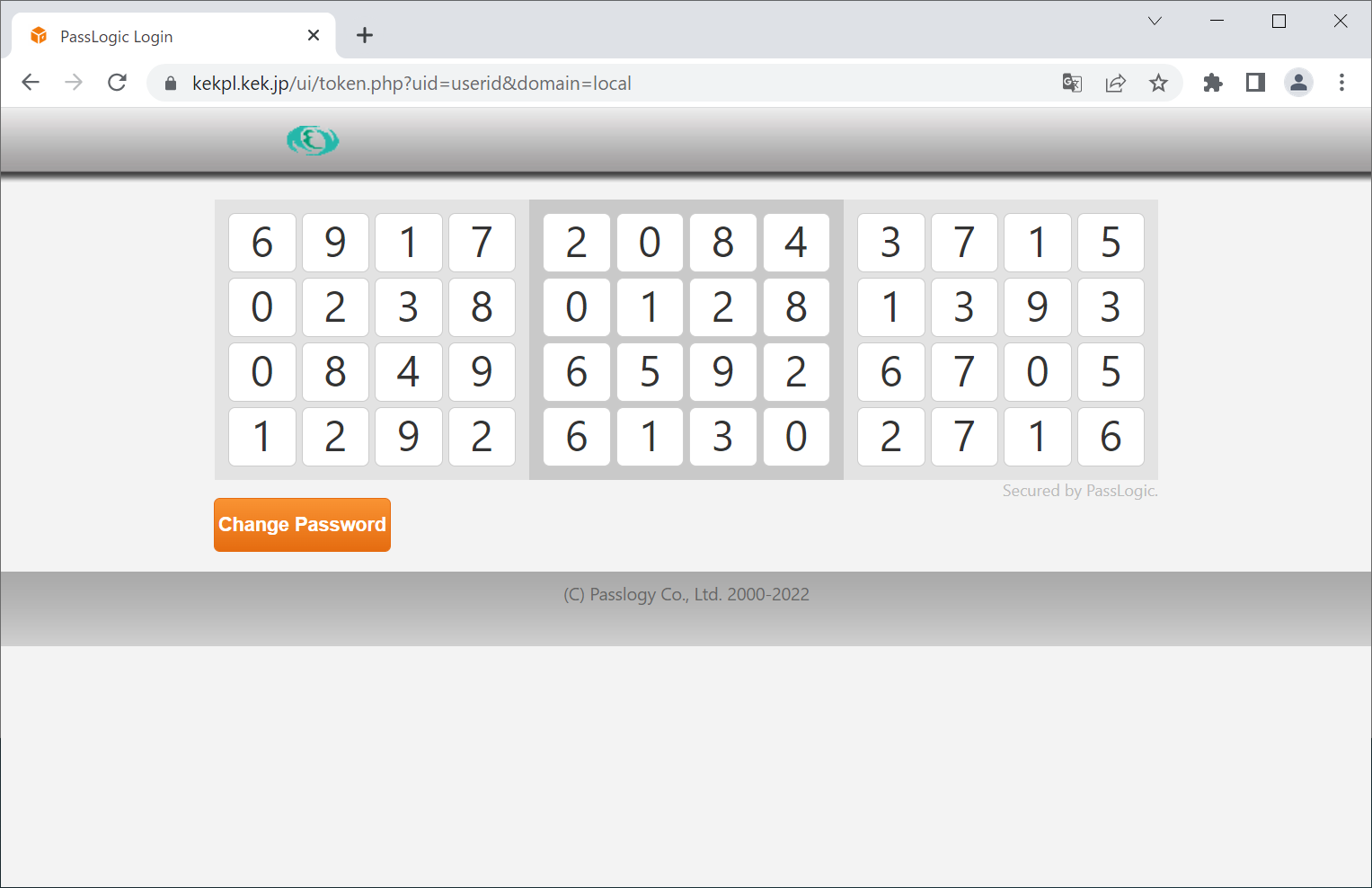Click the browser back arrow
This screenshot has width=1372, height=888.
[x=31, y=83]
